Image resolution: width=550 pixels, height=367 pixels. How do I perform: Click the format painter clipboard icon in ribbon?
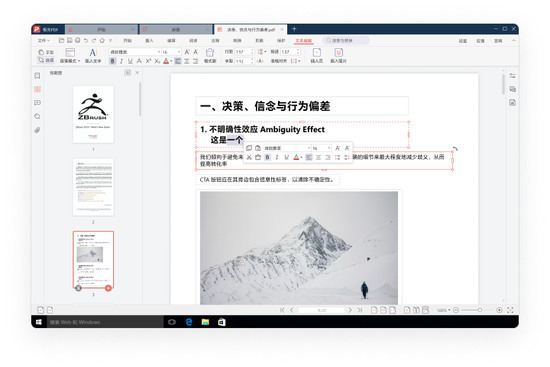point(210,53)
